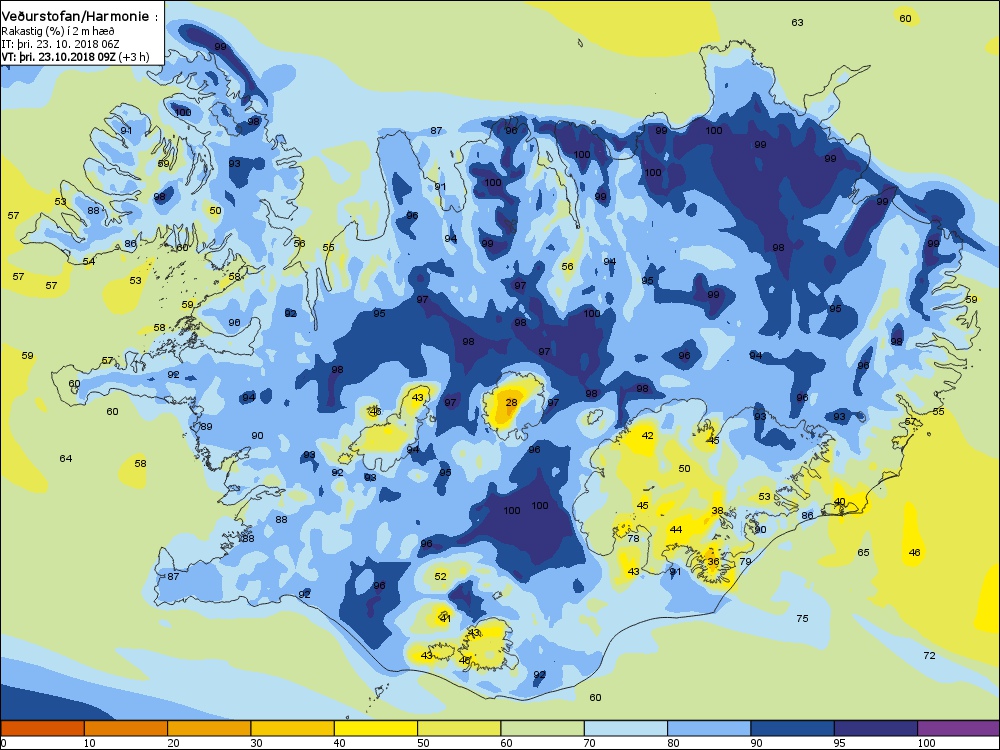1000x750 pixels.
Task: Pick the offshore value 75
Action: click(x=802, y=618)
